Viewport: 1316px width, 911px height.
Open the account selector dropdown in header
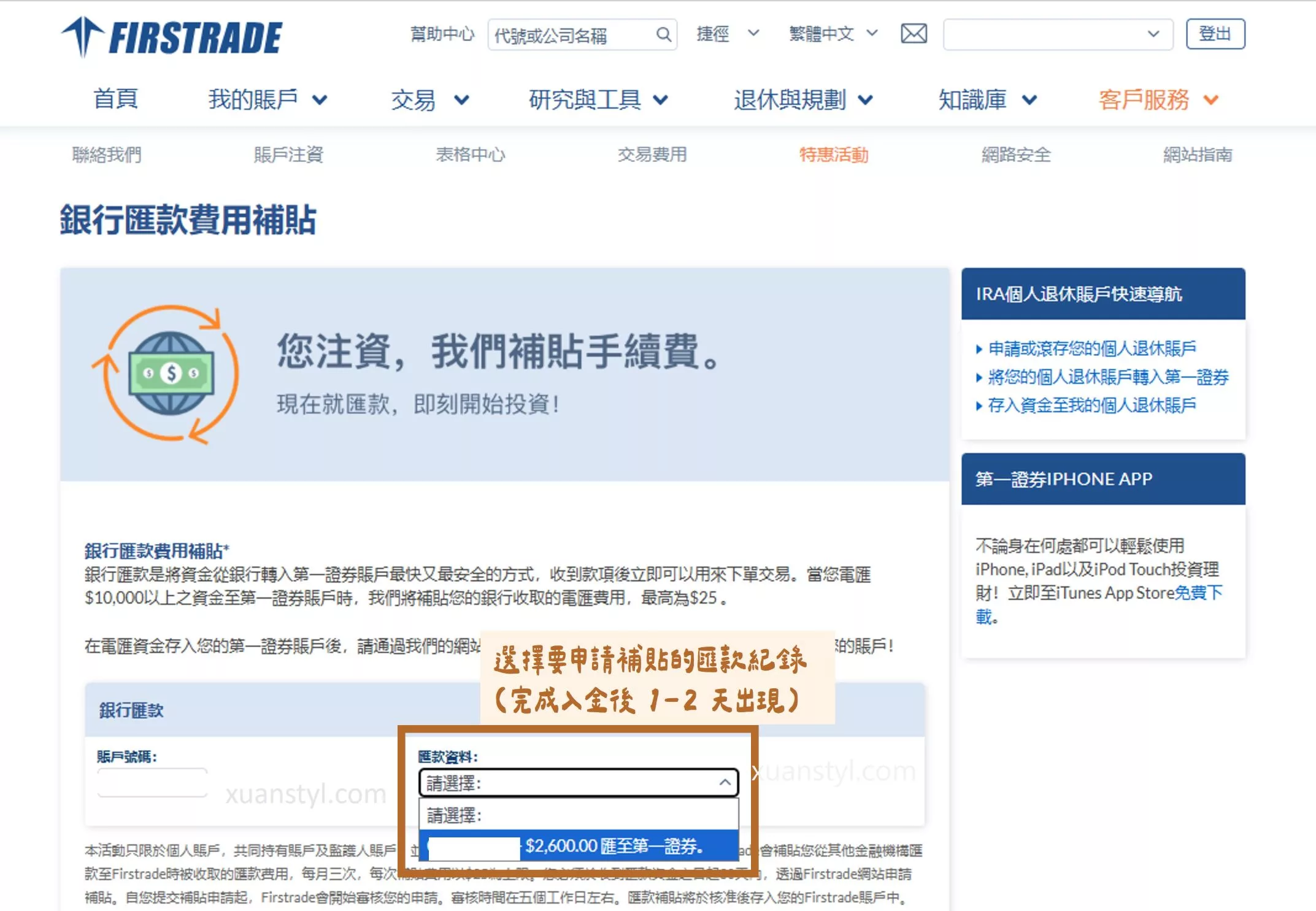point(1058,34)
